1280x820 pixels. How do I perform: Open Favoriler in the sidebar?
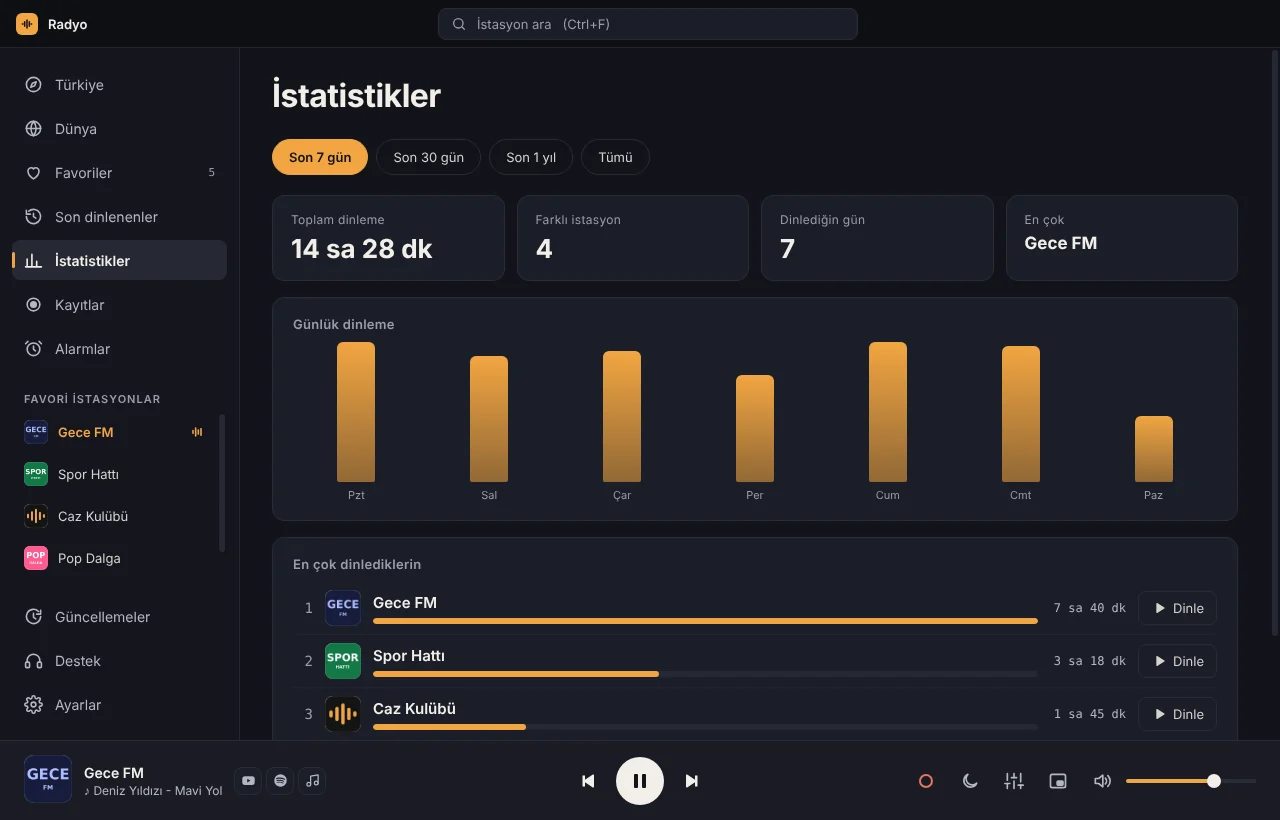click(x=119, y=173)
